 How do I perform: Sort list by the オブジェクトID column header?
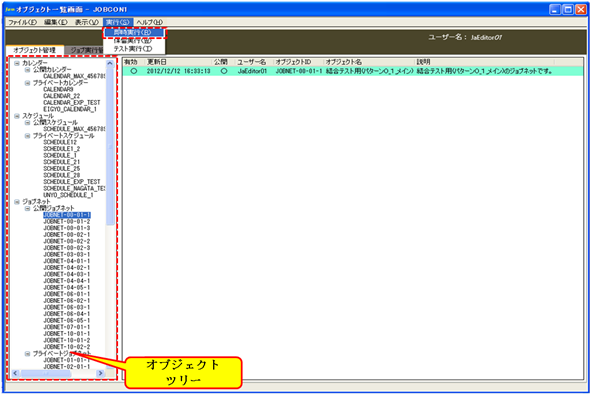[299, 62]
